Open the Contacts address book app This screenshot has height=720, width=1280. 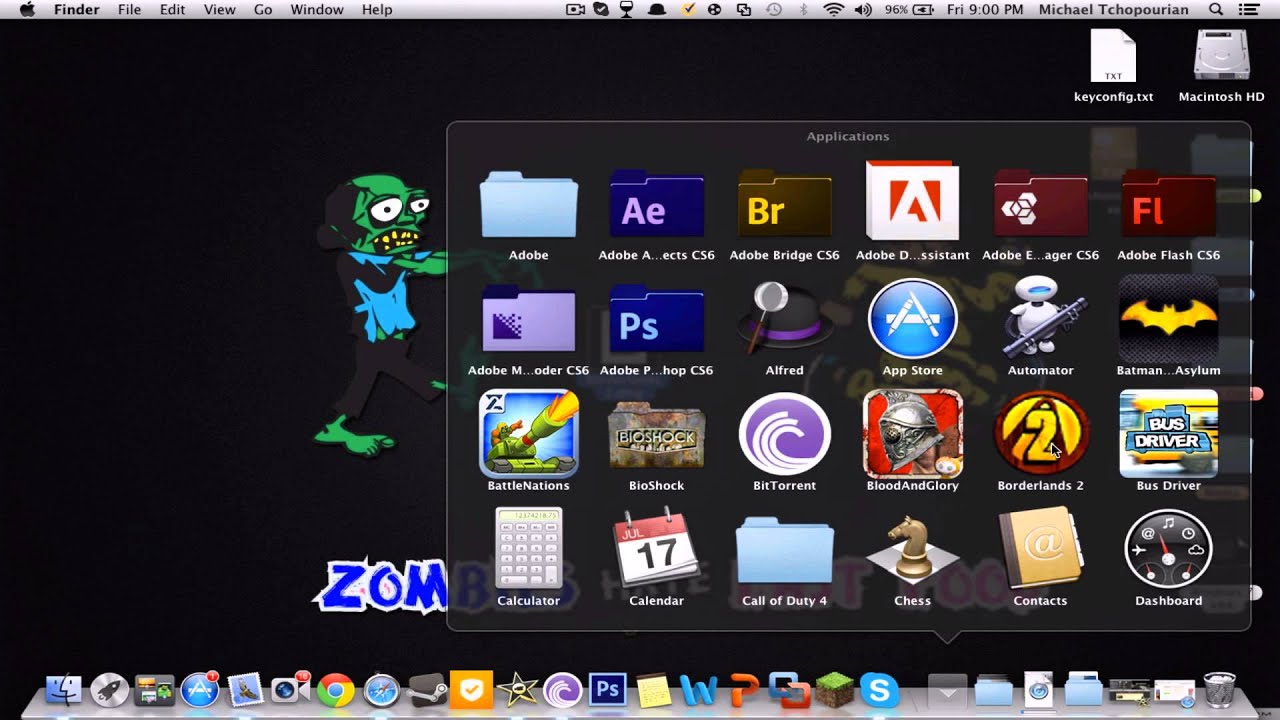click(x=1040, y=548)
